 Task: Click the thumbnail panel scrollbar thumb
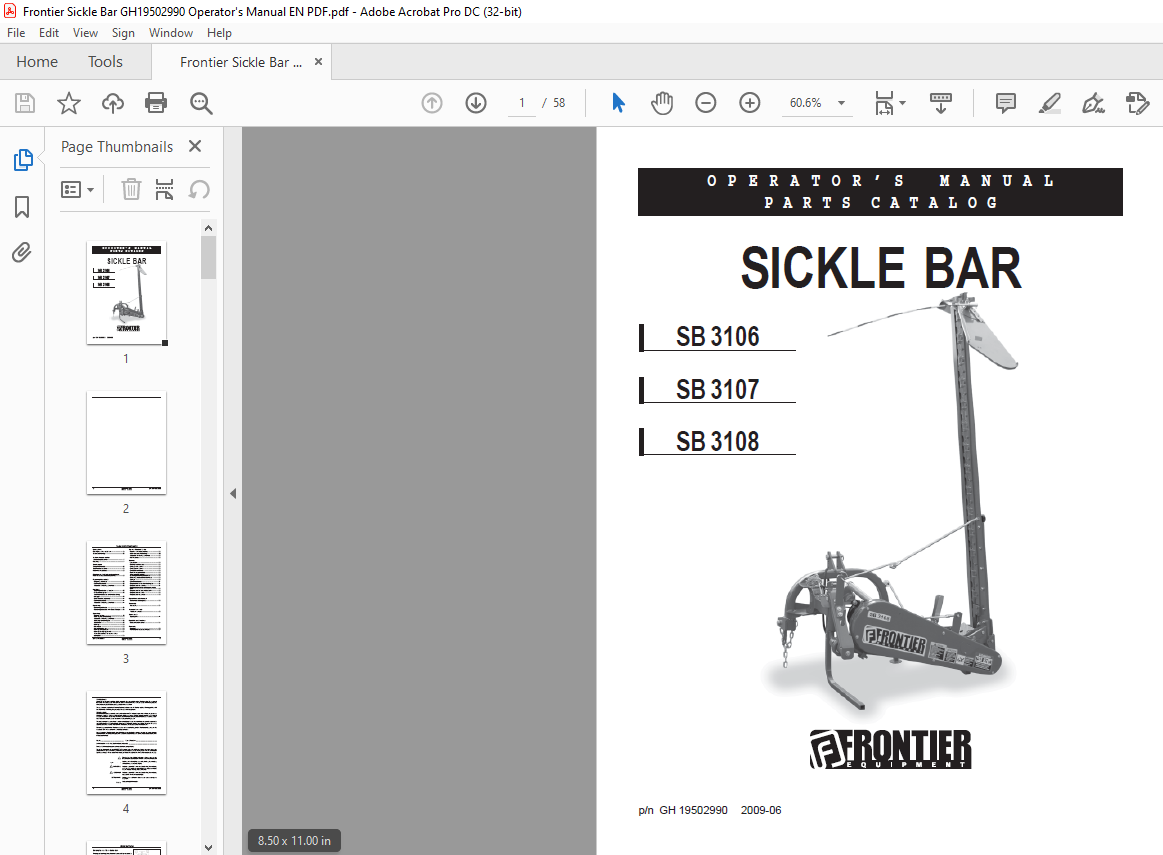[x=208, y=257]
